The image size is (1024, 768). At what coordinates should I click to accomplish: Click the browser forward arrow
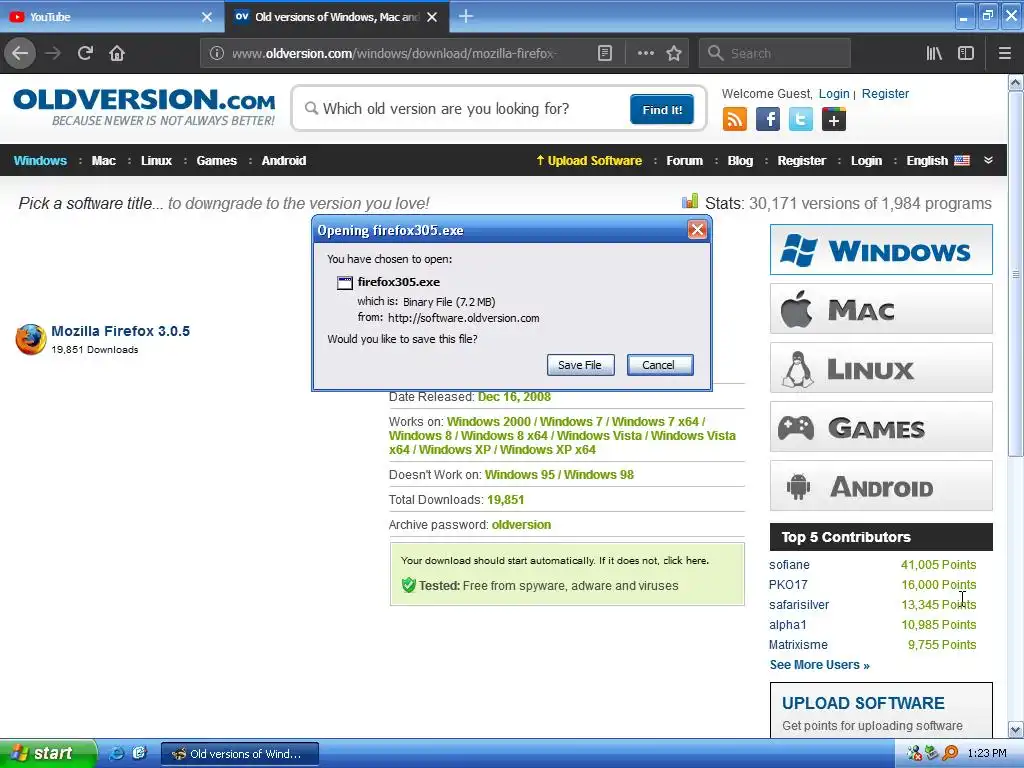tap(53, 53)
